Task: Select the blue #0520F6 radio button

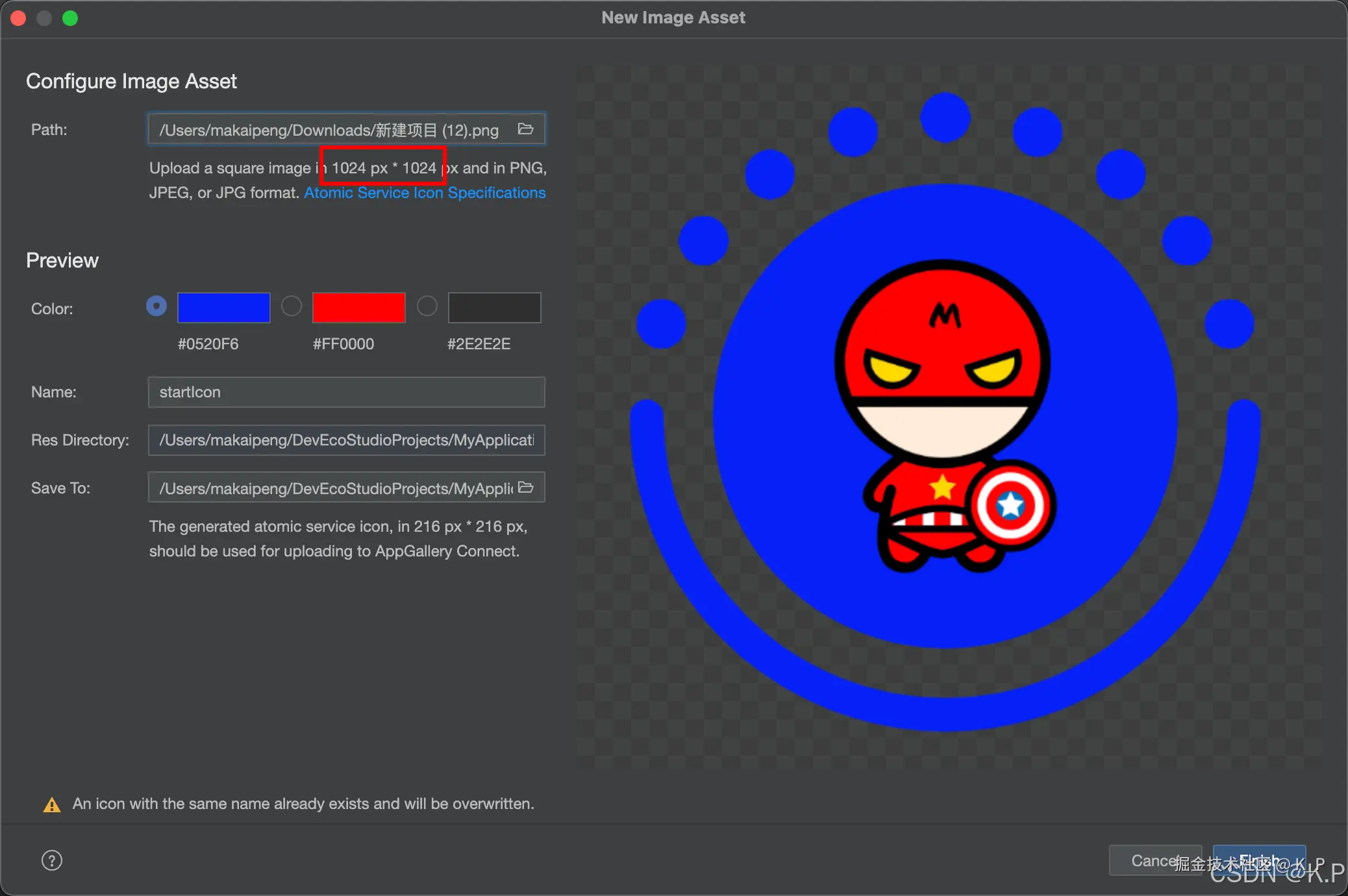Action: point(156,306)
